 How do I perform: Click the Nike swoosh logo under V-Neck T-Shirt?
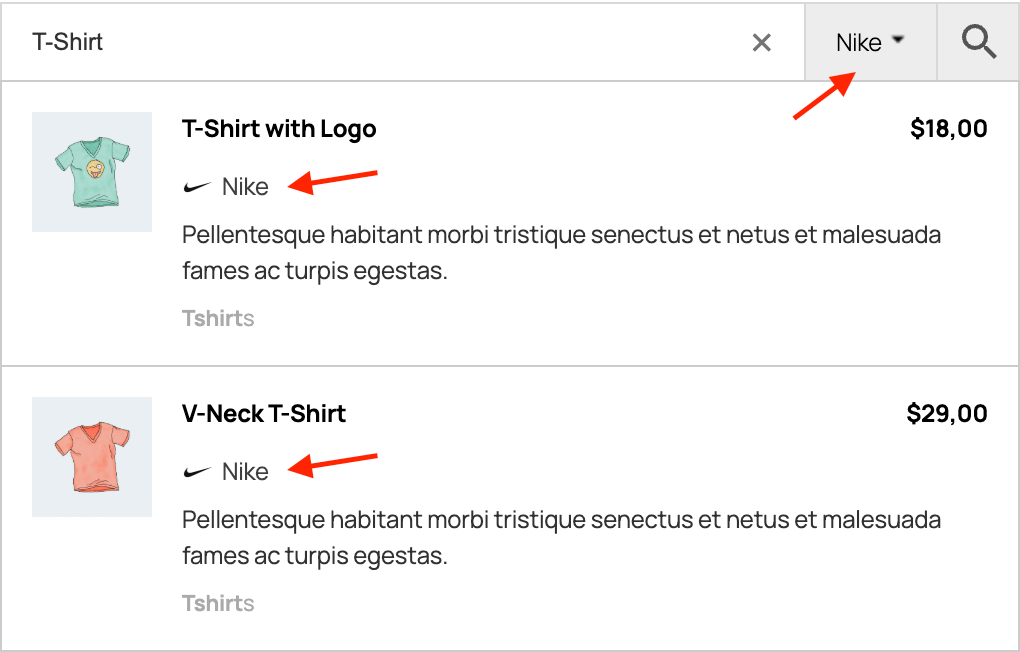(x=198, y=472)
